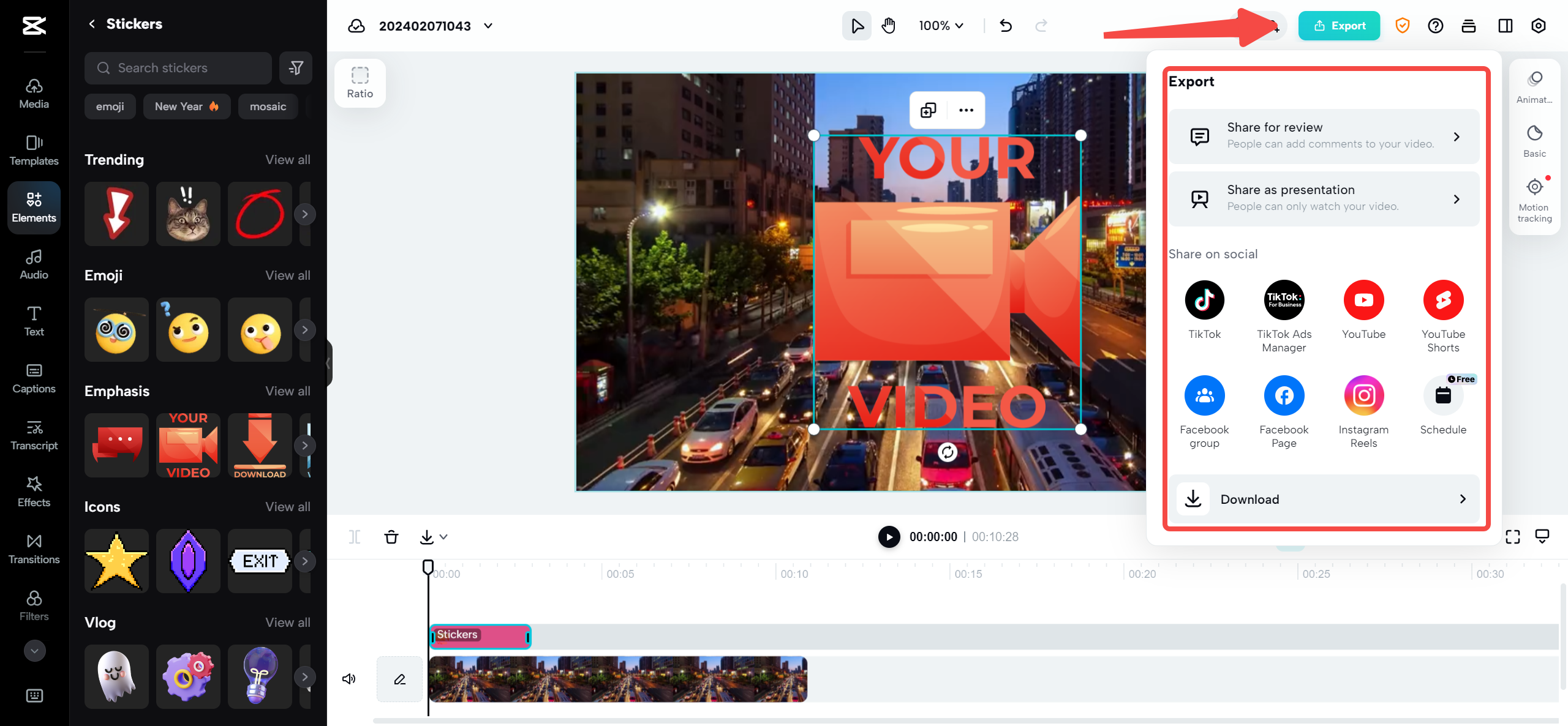Screen dimensions: 1568x726
Task: Play the video in the timeline
Action: pyautogui.click(x=888, y=537)
